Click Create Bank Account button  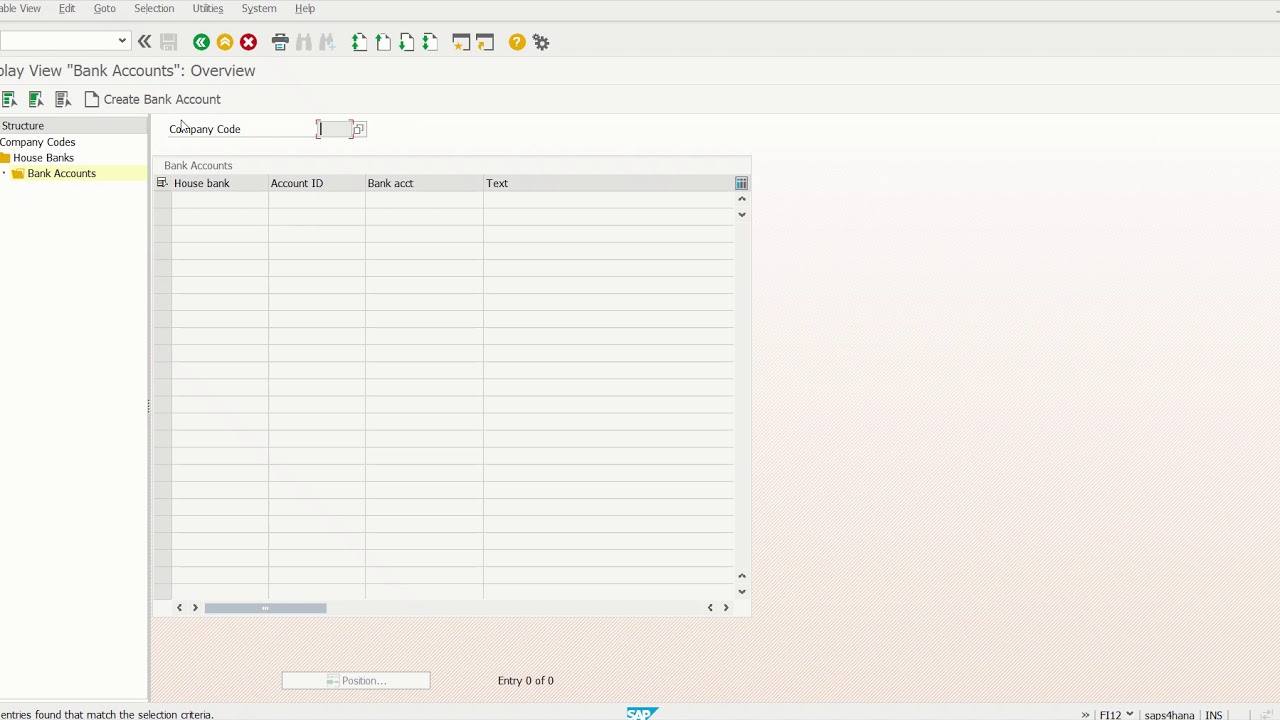coord(152,99)
